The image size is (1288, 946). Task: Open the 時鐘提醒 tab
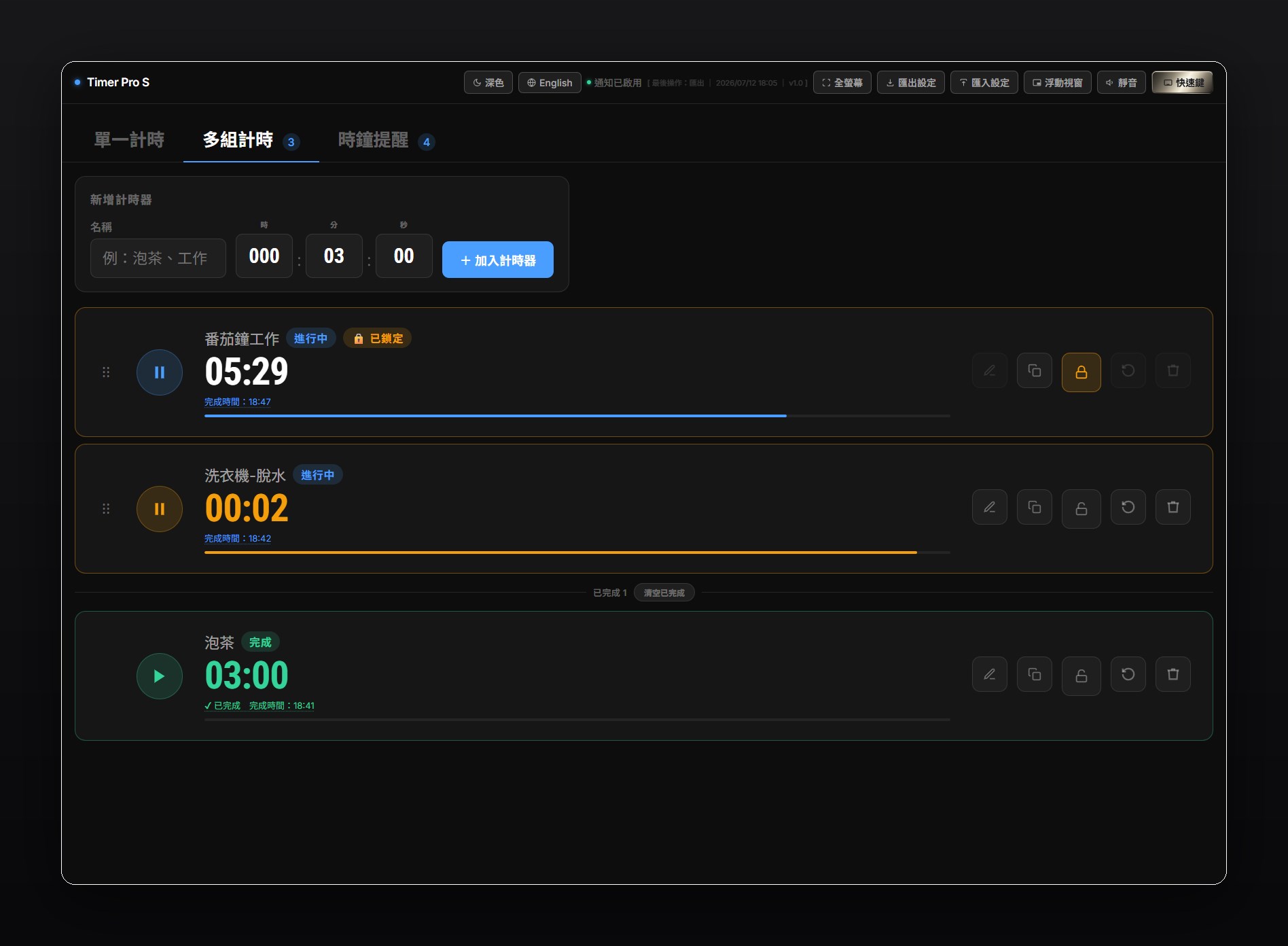tap(387, 140)
